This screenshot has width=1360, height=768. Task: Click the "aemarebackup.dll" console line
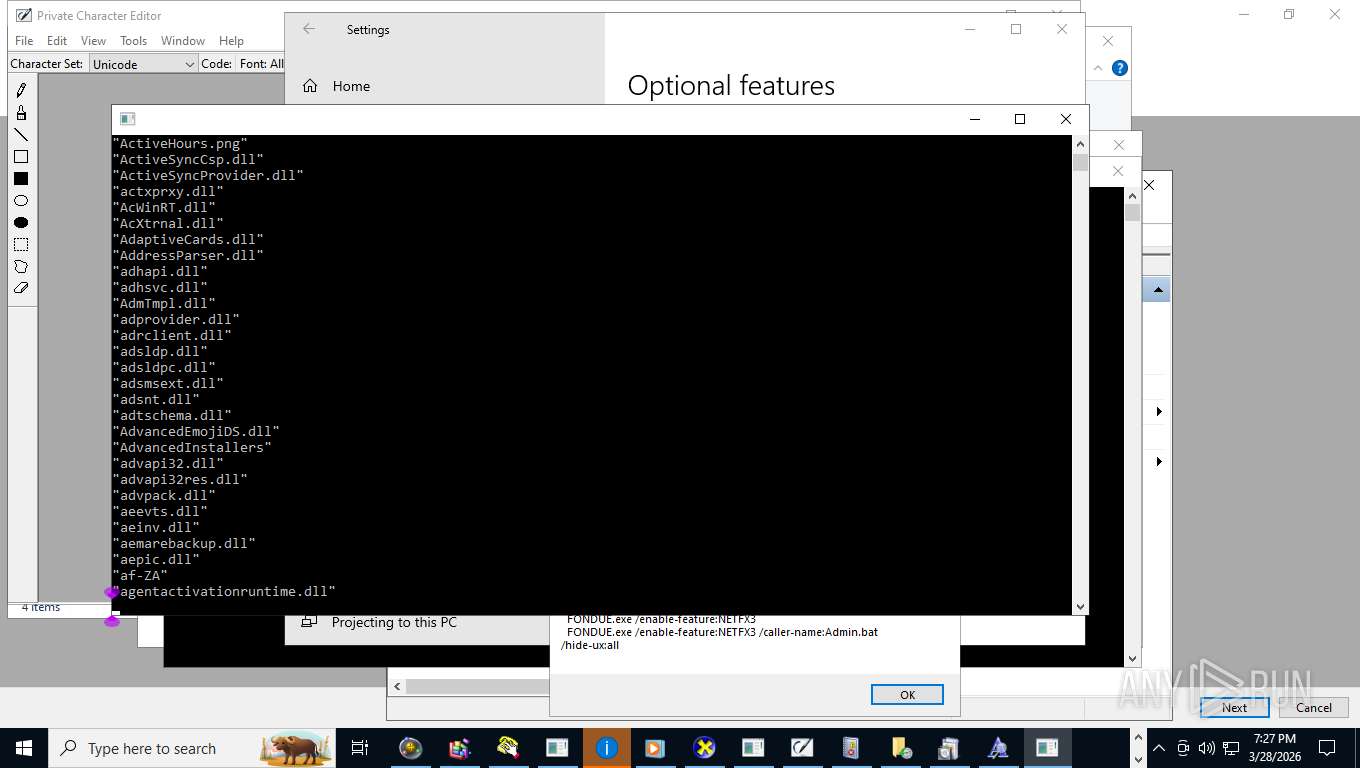pyautogui.click(x=184, y=544)
